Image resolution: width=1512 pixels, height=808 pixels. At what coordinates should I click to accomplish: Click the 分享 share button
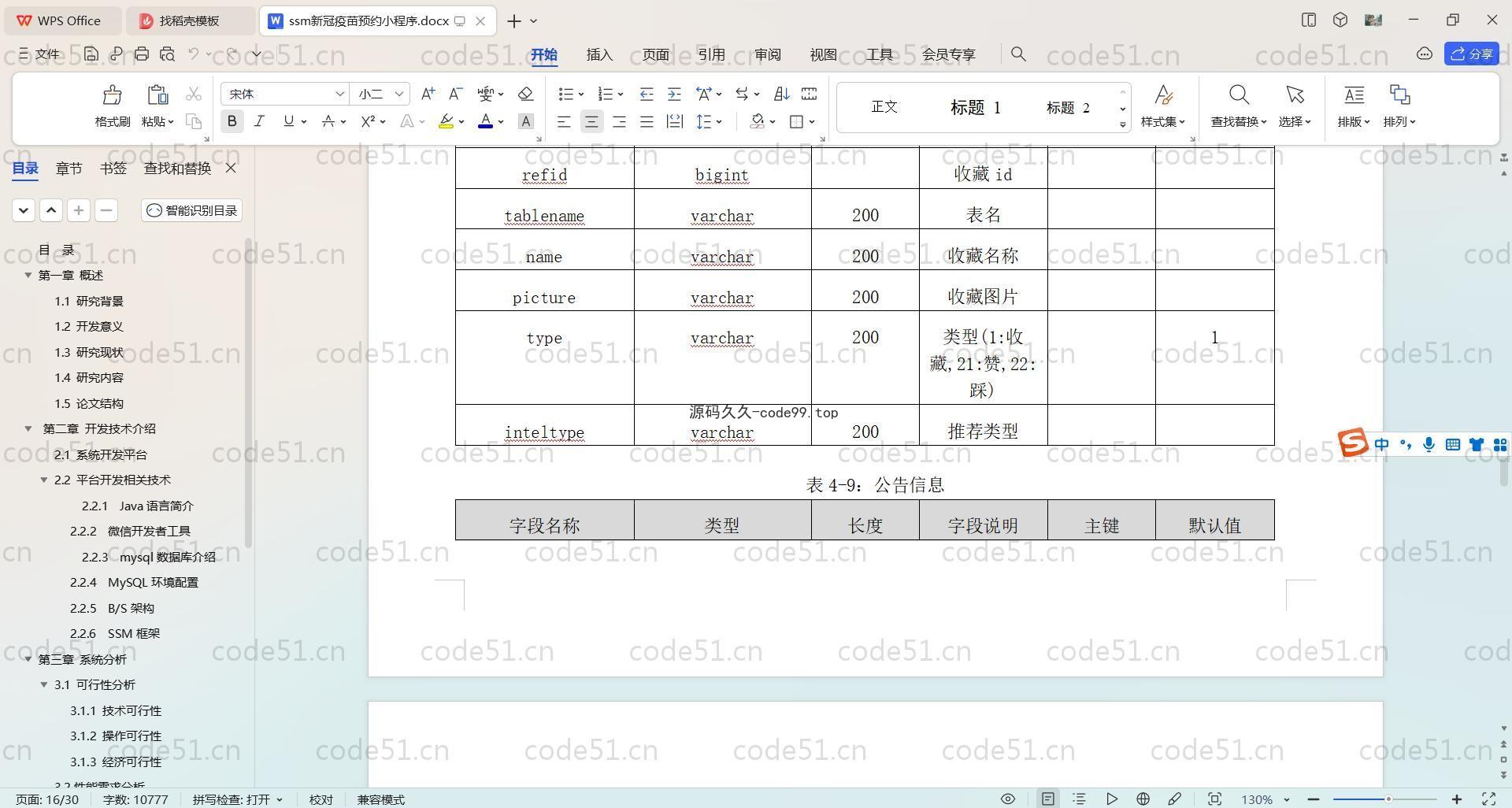tap(1472, 54)
